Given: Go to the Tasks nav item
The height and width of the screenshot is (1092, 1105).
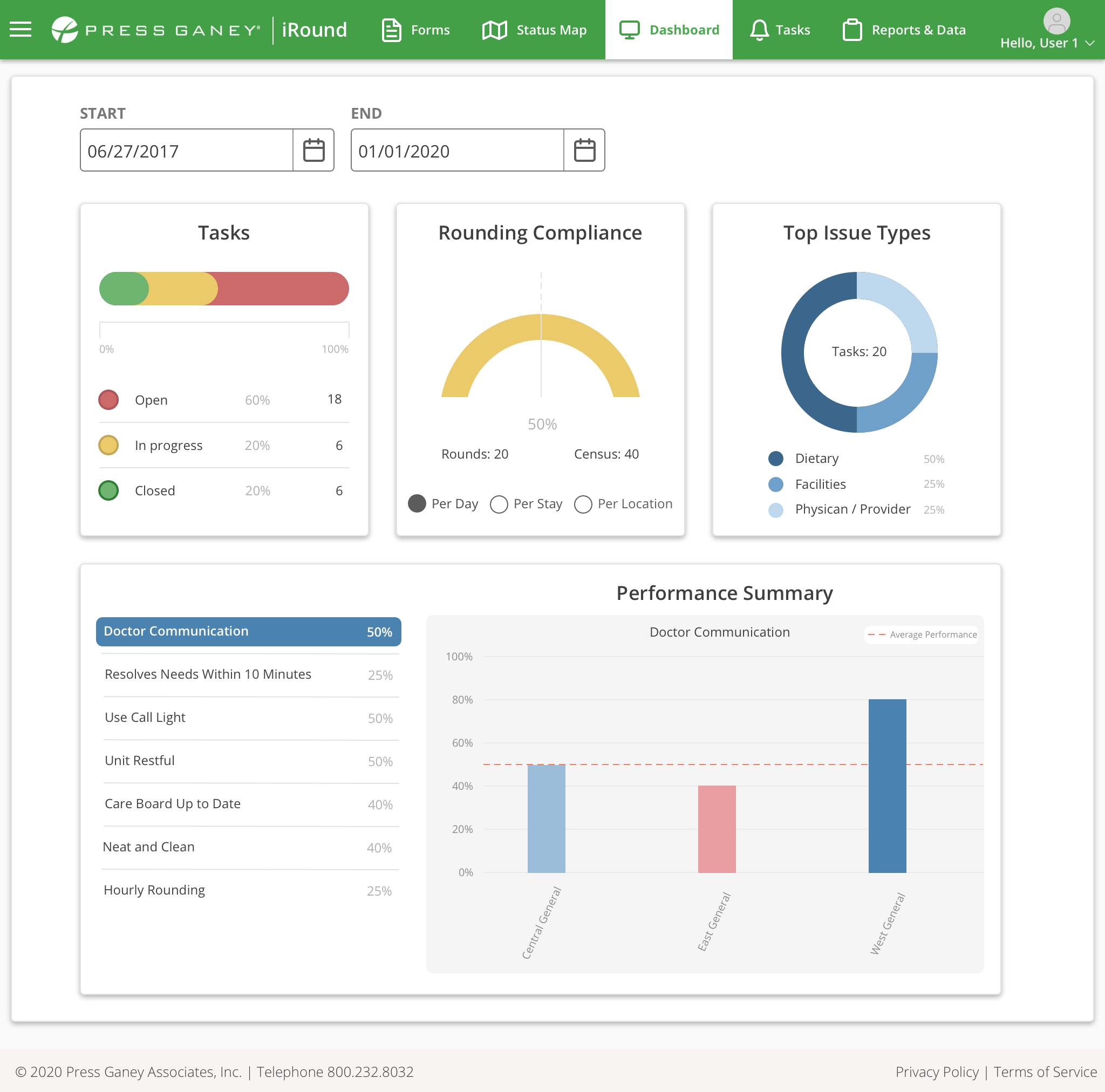Looking at the screenshot, I should 780,30.
